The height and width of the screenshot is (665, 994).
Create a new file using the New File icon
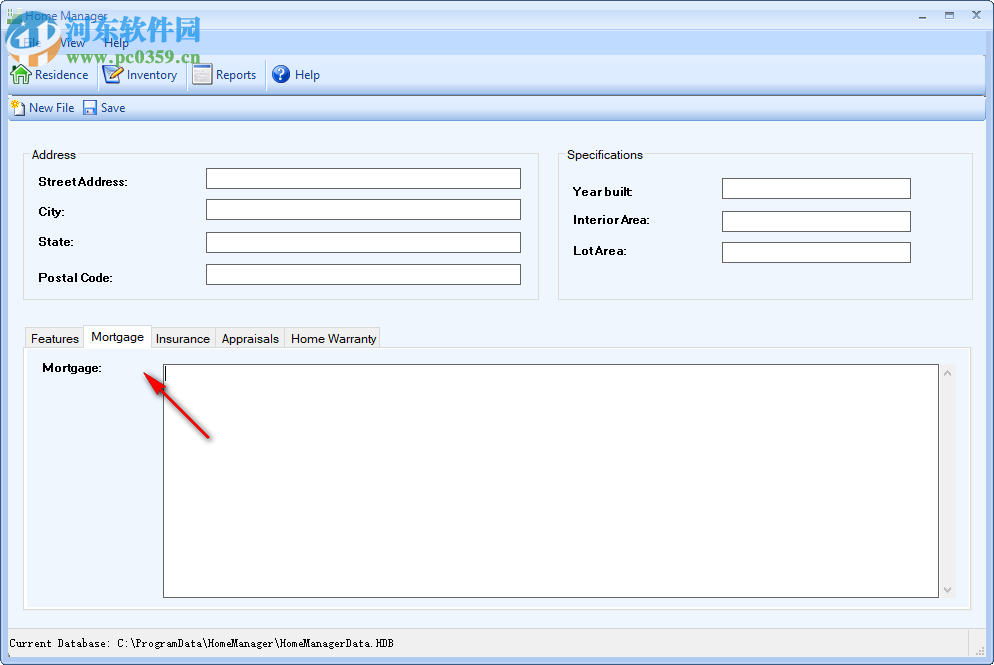tap(42, 107)
